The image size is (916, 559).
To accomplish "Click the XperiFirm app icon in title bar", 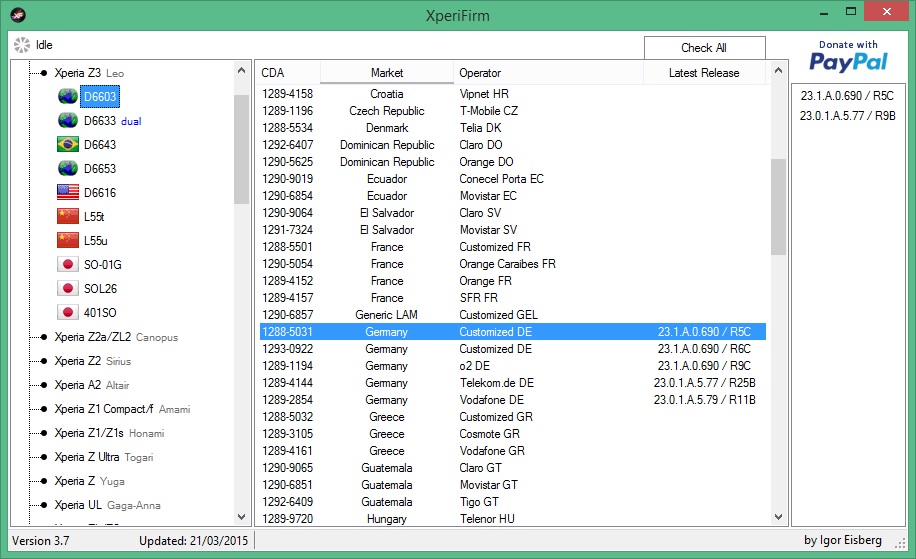I will click(x=18, y=15).
